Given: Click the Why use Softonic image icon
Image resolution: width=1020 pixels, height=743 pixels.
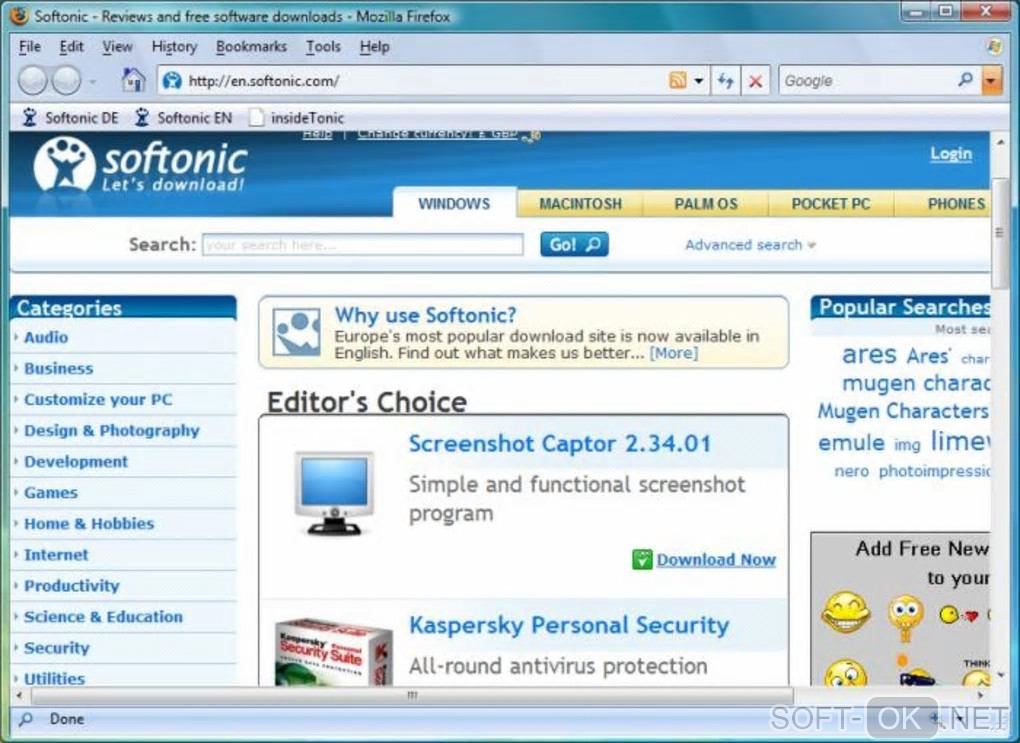Looking at the screenshot, I should pyautogui.click(x=297, y=332).
